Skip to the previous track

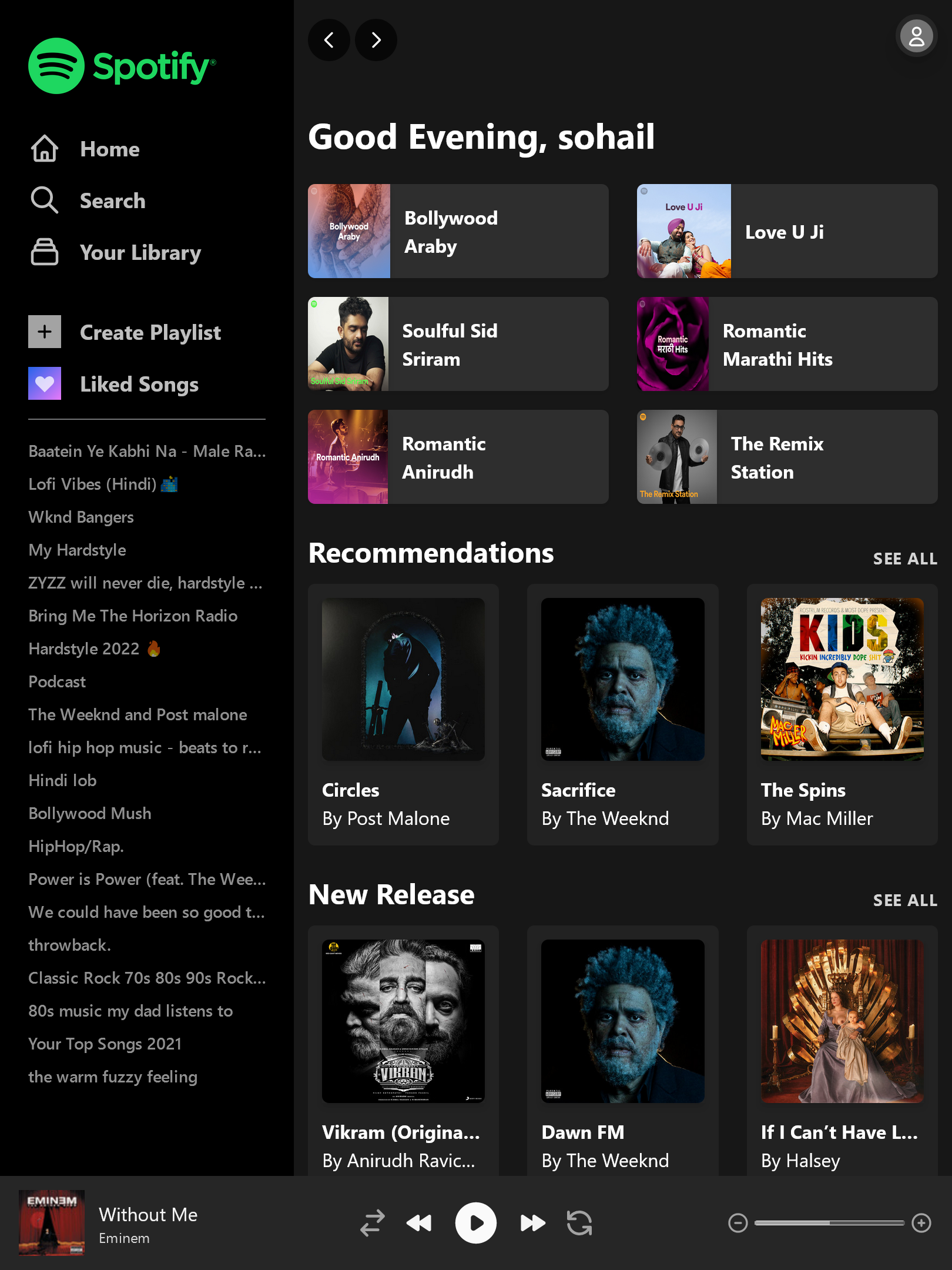click(419, 1223)
